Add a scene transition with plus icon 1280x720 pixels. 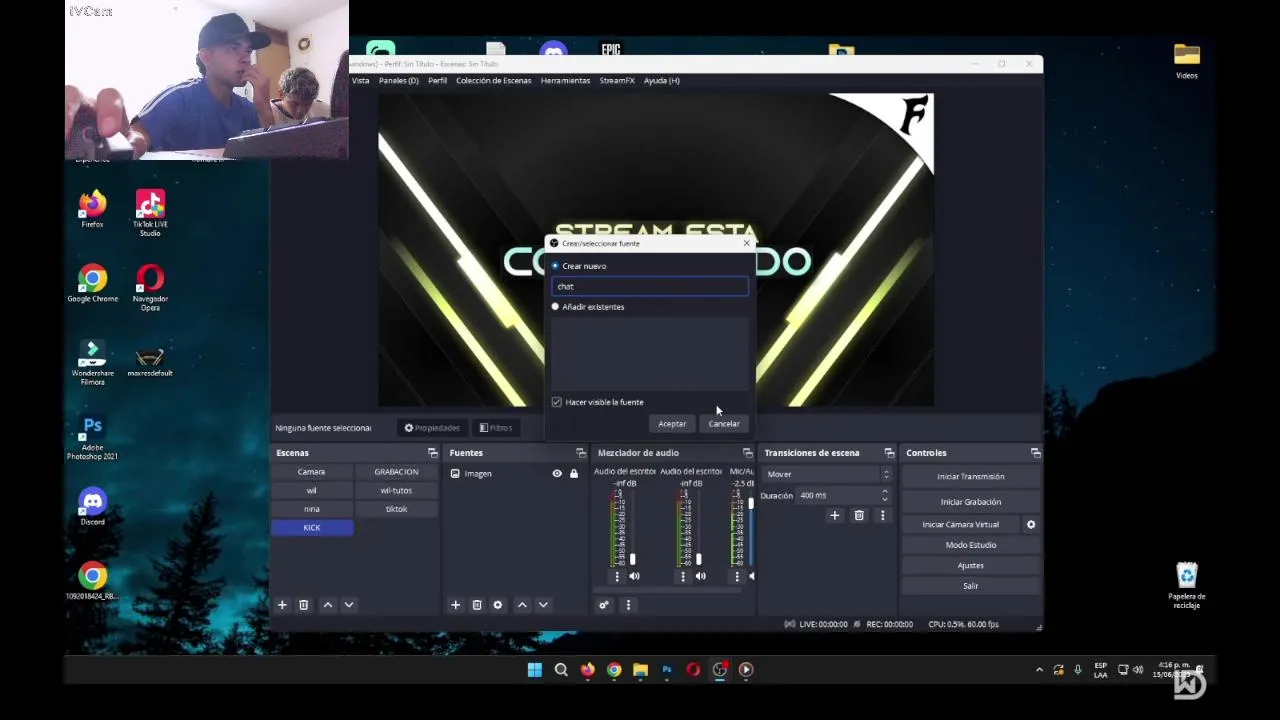coord(835,515)
